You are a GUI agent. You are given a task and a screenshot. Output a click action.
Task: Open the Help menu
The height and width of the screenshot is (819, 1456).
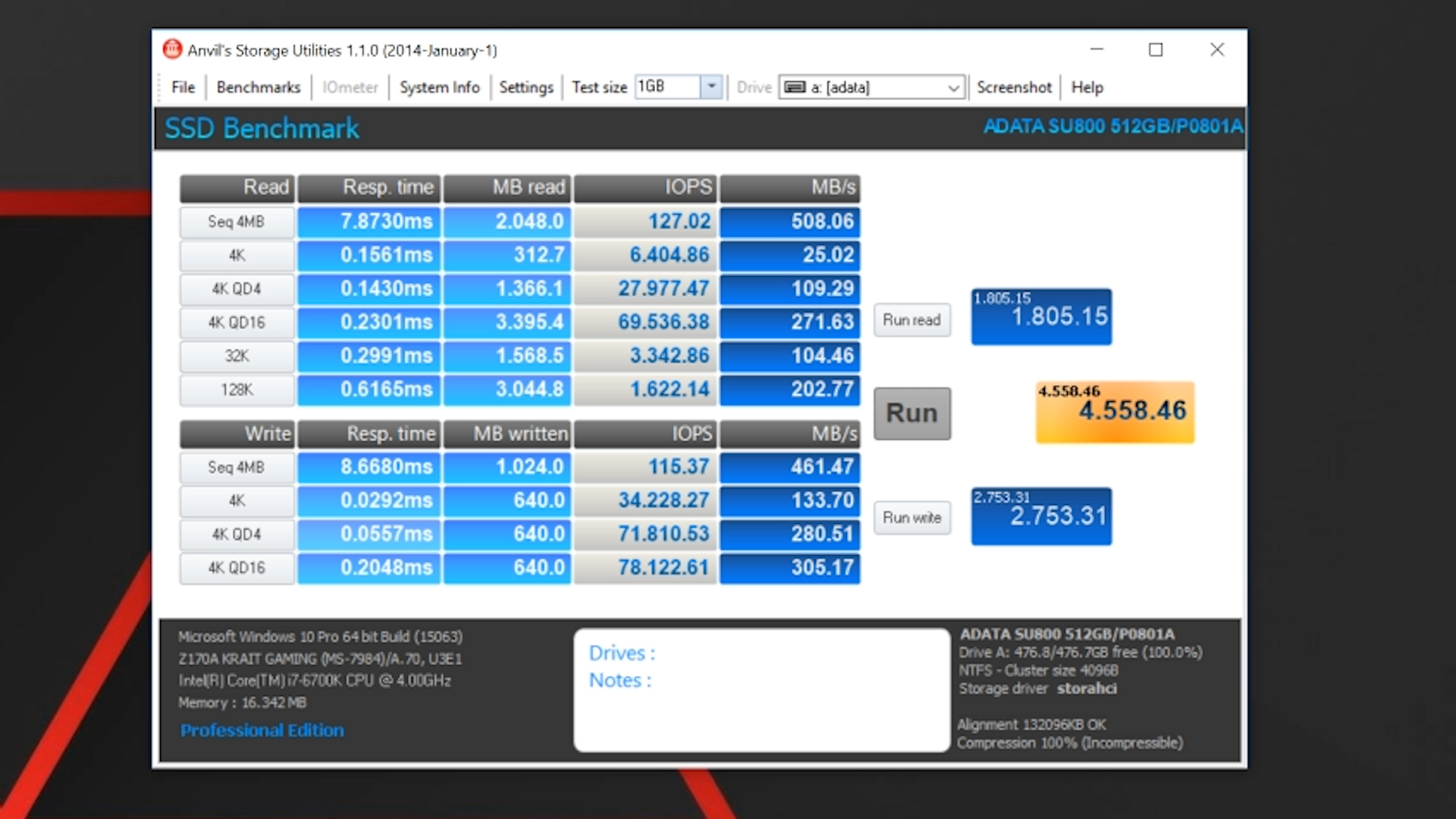[1087, 87]
